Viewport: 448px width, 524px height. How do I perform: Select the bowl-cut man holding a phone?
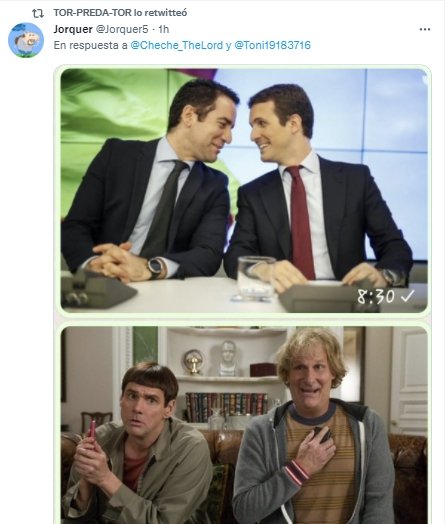(x=137, y=444)
